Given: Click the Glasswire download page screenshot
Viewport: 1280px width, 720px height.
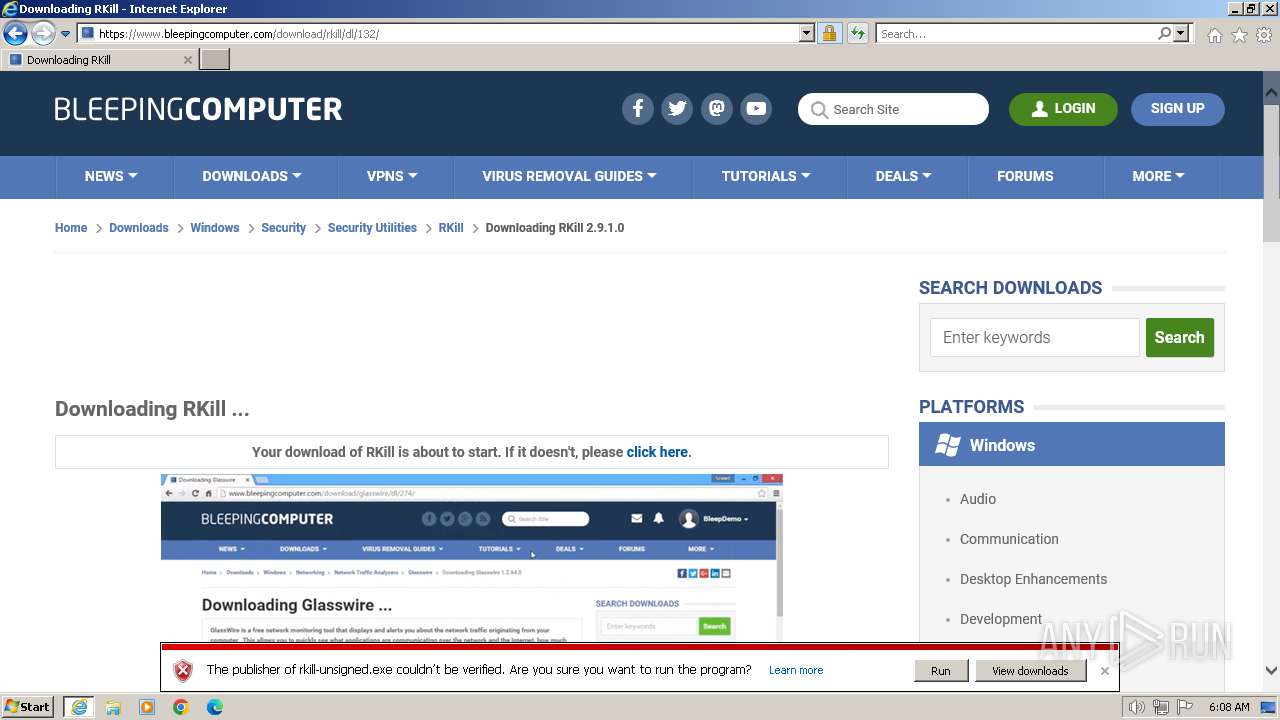Looking at the screenshot, I should tap(472, 558).
